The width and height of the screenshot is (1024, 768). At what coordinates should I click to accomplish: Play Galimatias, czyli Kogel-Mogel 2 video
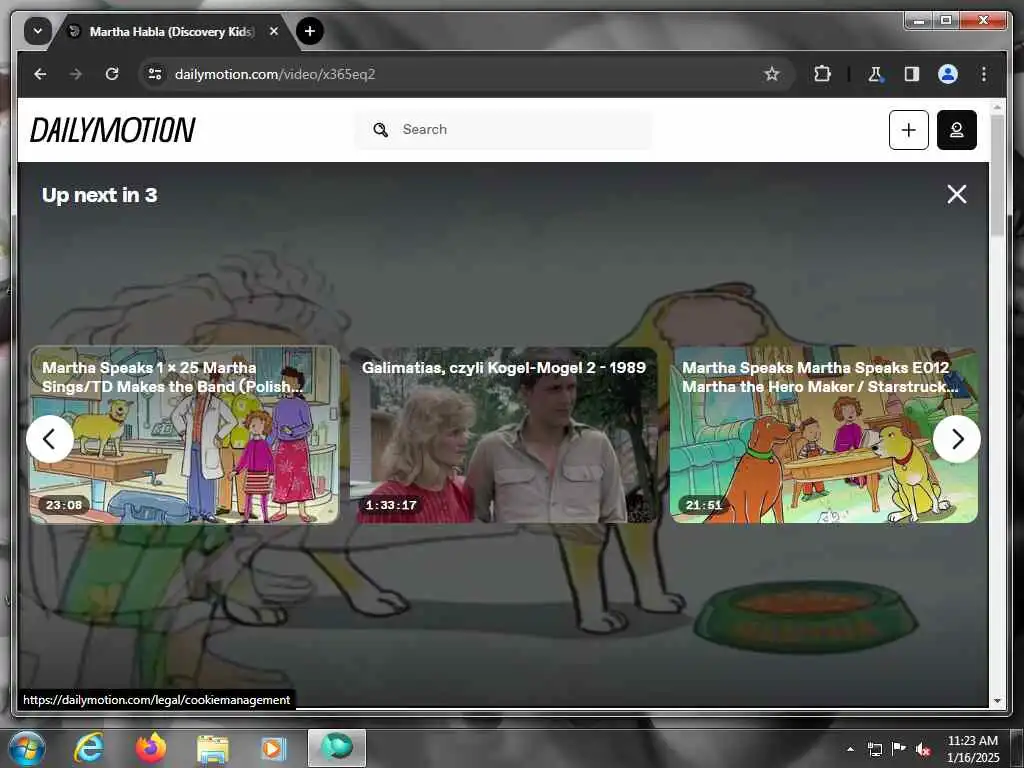pos(503,435)
